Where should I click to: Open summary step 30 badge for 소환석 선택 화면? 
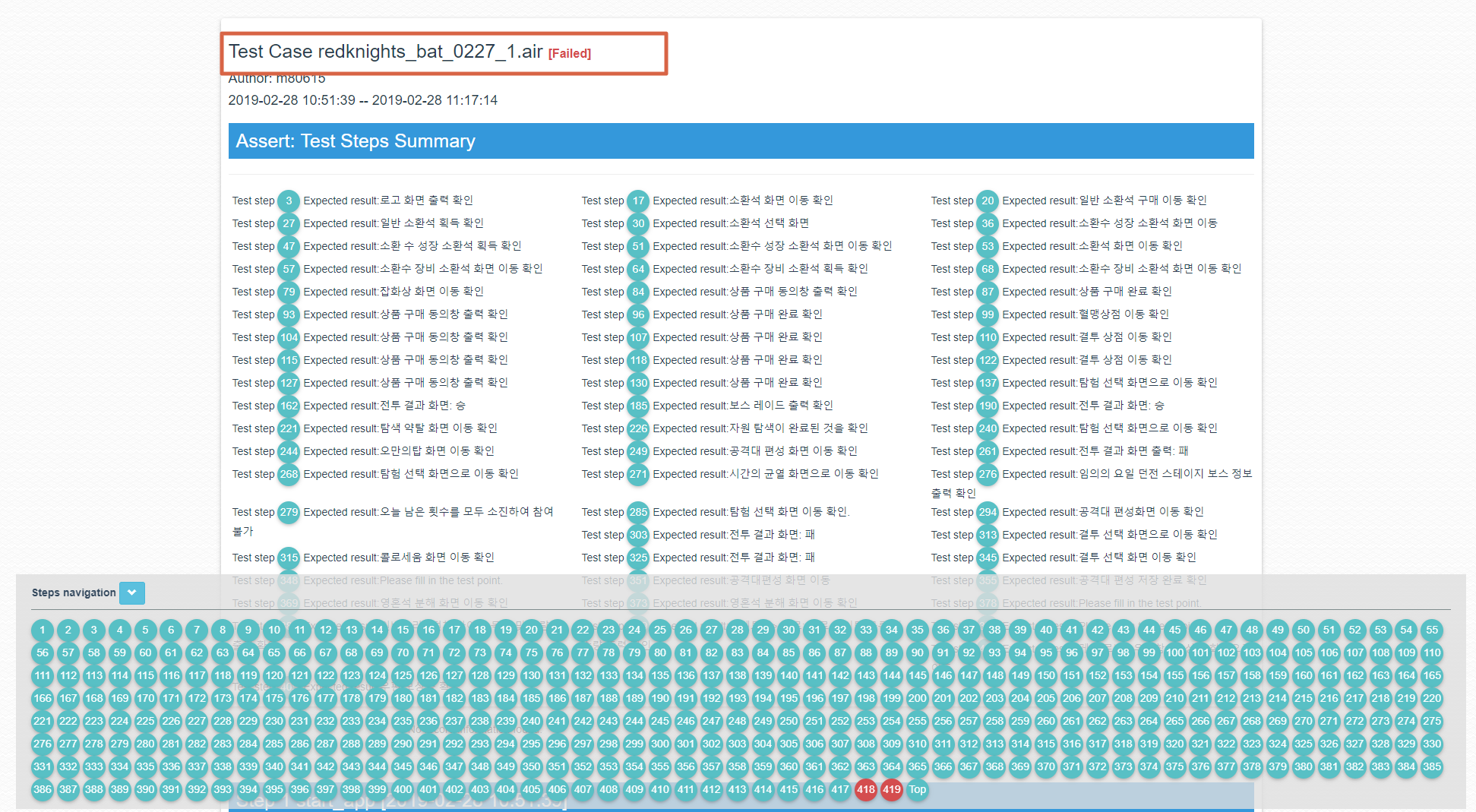click(x=638, y=223)
